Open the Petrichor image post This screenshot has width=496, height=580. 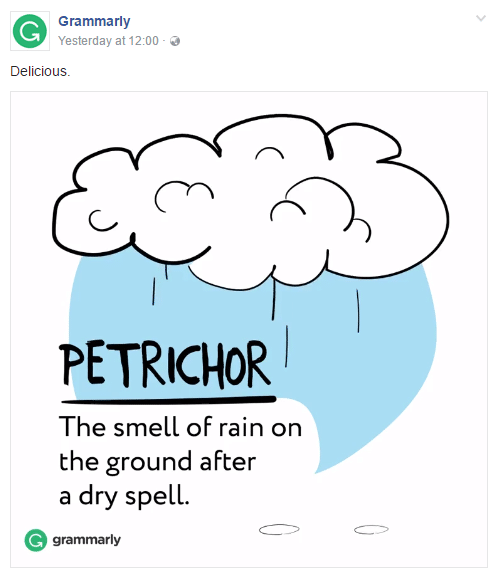click(249, 329)
